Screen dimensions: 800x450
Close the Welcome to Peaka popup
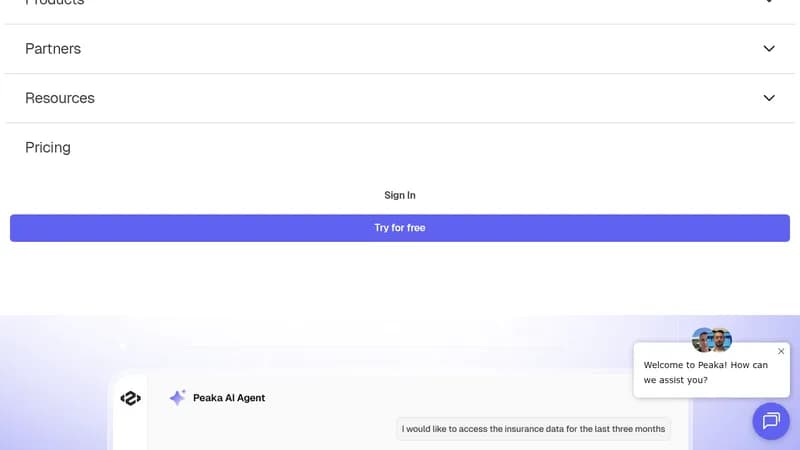[781, 351]
